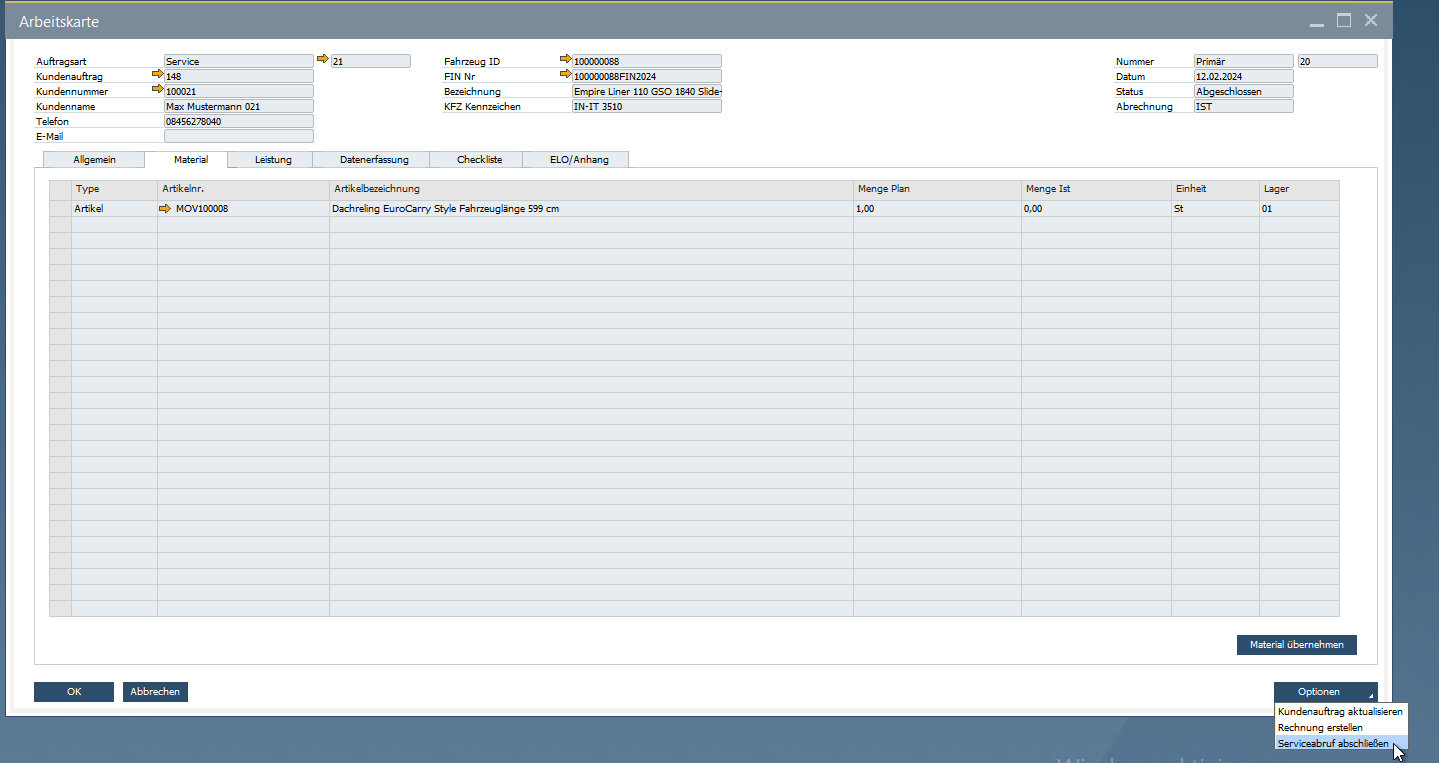Open the Leistung tab
1439x763 pixels.
point(272,159)
